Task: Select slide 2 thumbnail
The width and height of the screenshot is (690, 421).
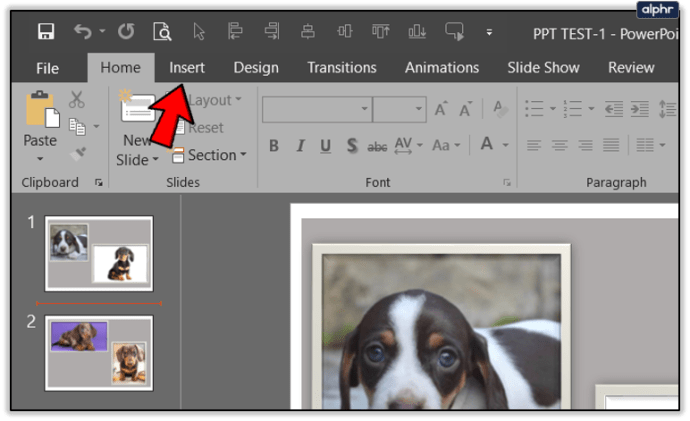Action: tap(99, 353)
